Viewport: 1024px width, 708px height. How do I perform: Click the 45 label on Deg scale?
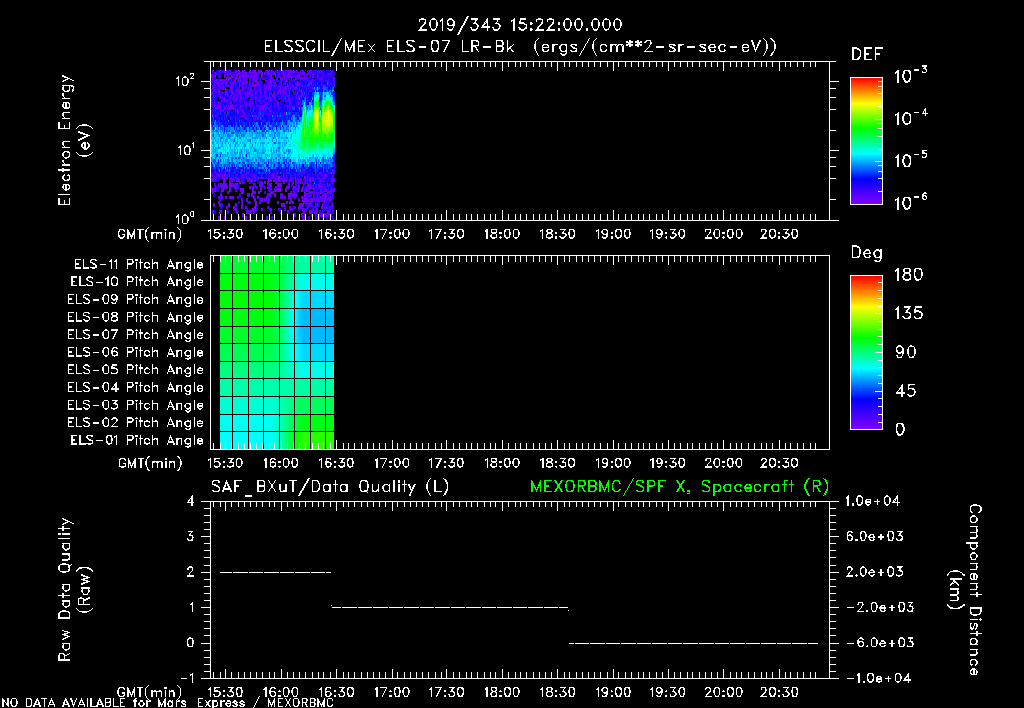906,391
